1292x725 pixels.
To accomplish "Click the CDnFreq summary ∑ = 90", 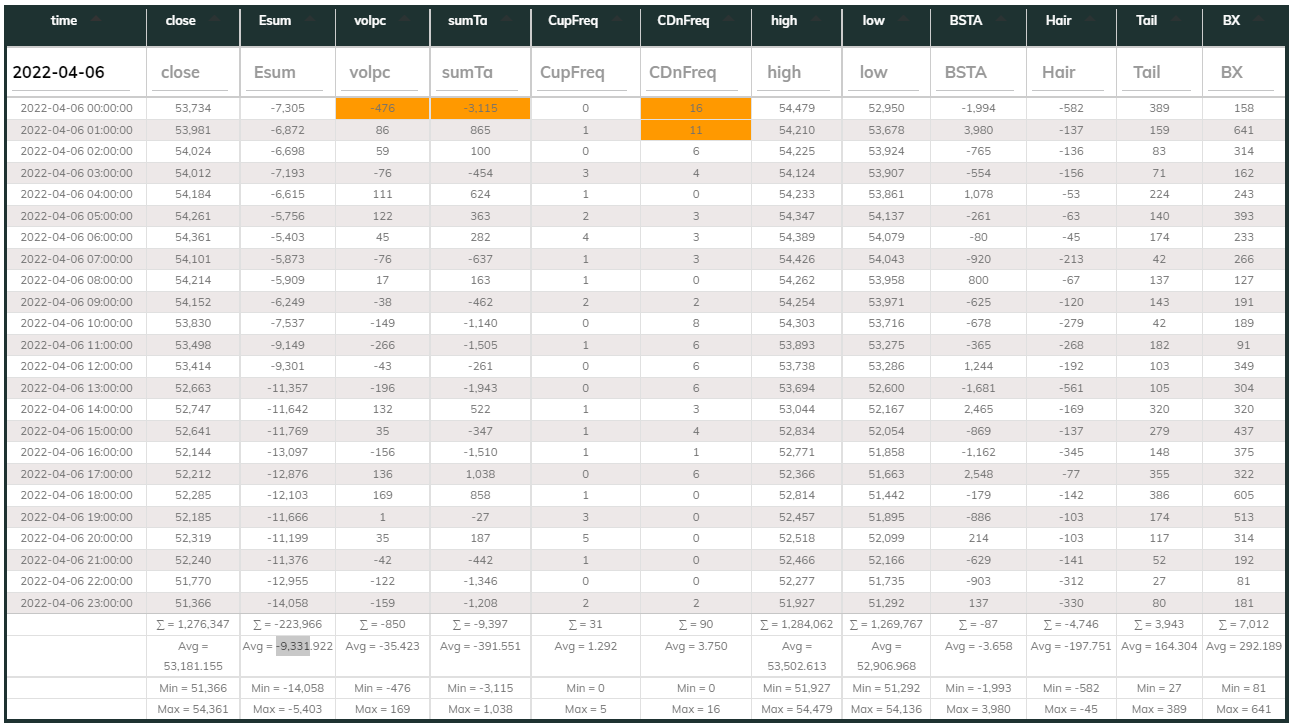I will [696, 625].
